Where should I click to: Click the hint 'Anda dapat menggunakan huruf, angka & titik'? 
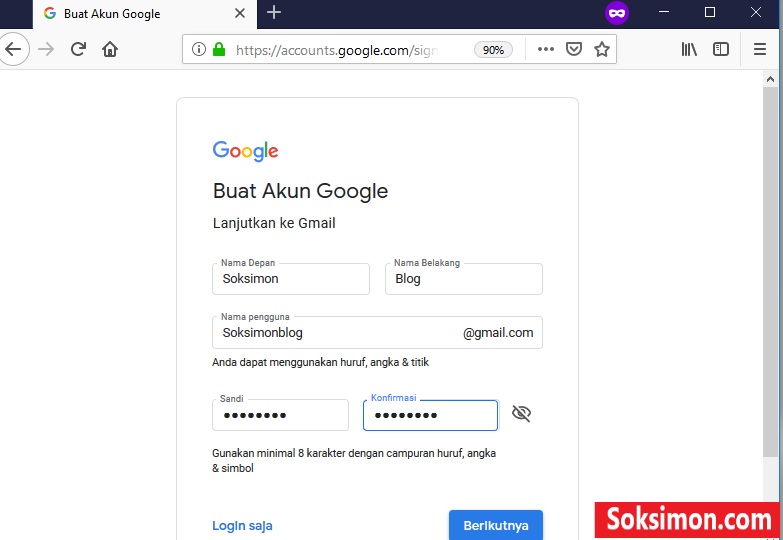(321, 362)
